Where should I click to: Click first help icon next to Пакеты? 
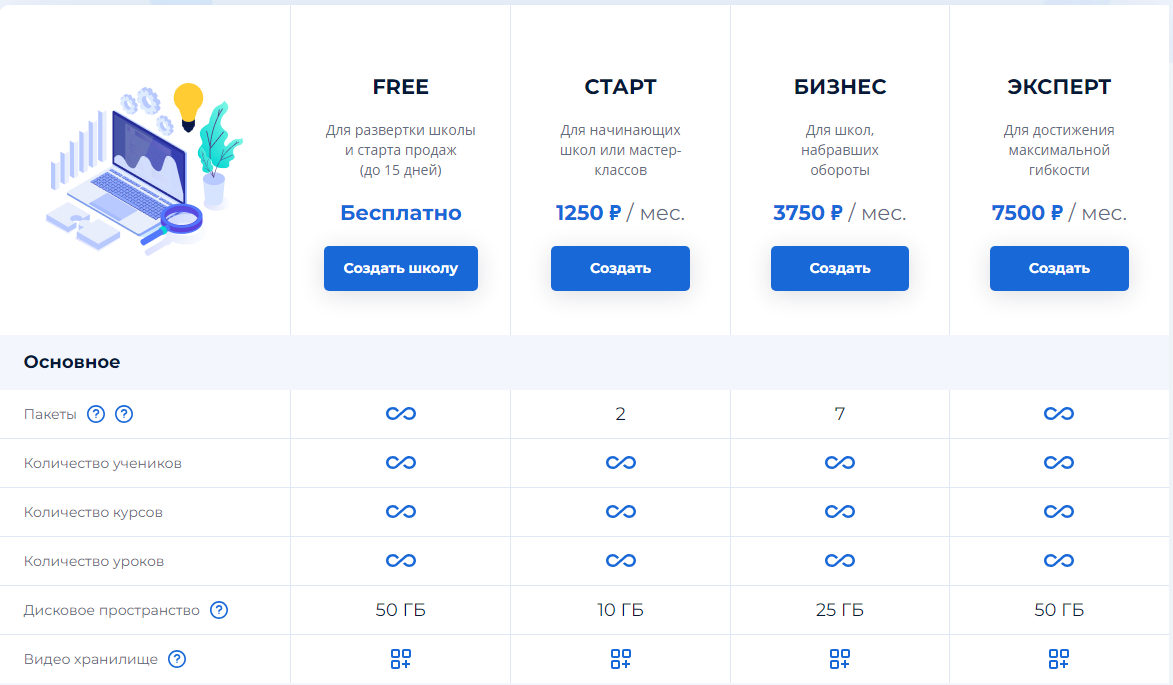pos(96,414)
